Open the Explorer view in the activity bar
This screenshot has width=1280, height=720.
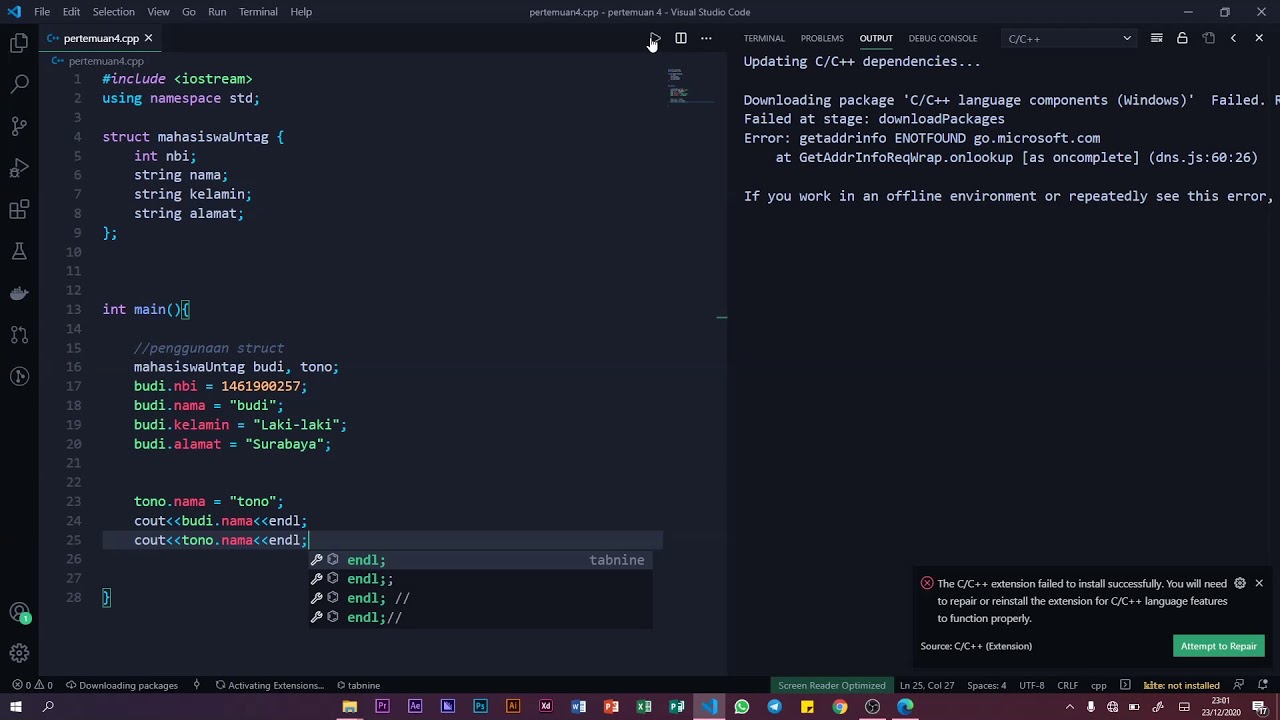pos(19,42)
